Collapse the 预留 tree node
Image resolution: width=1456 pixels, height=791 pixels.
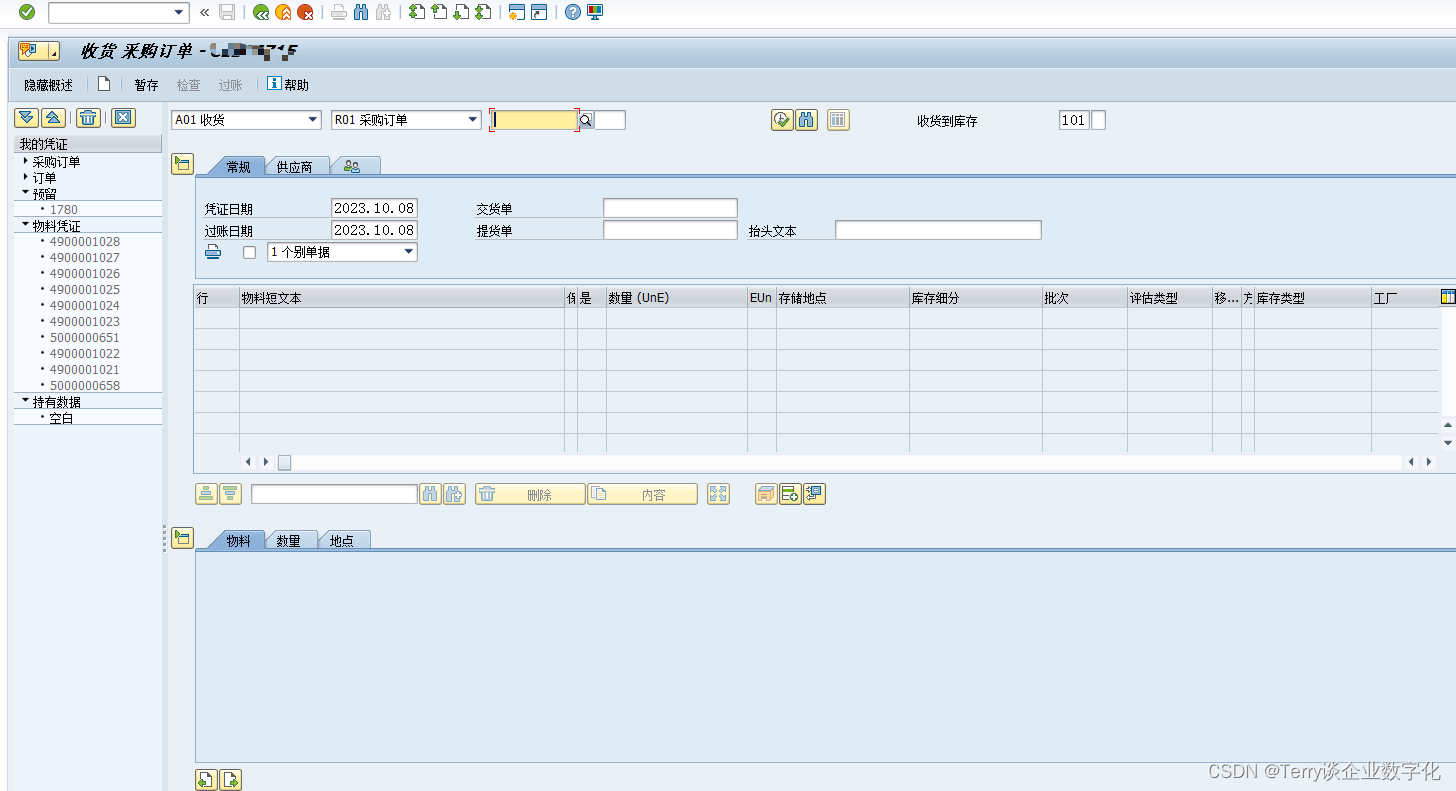click(22, 193)
